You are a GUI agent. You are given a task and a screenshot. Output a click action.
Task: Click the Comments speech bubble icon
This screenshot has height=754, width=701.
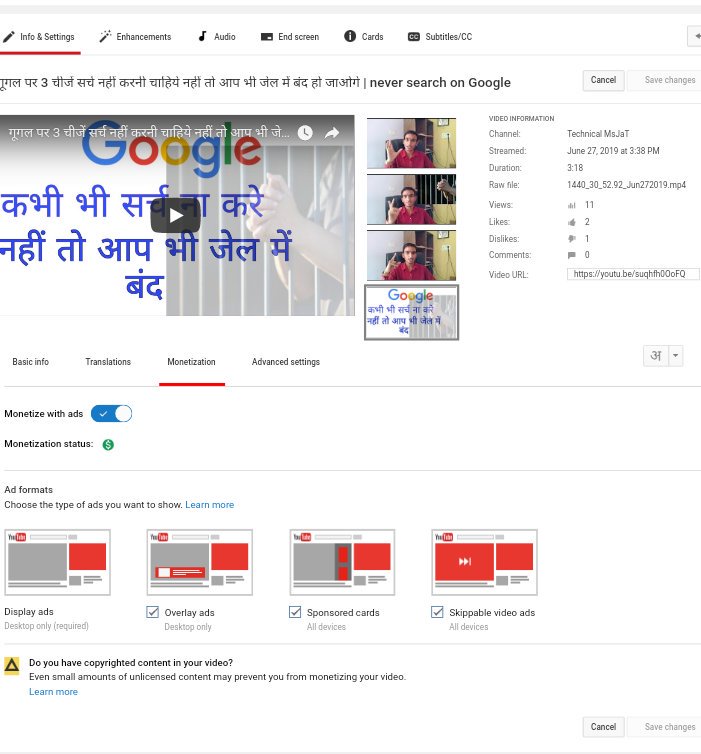[x=572, y=255]
